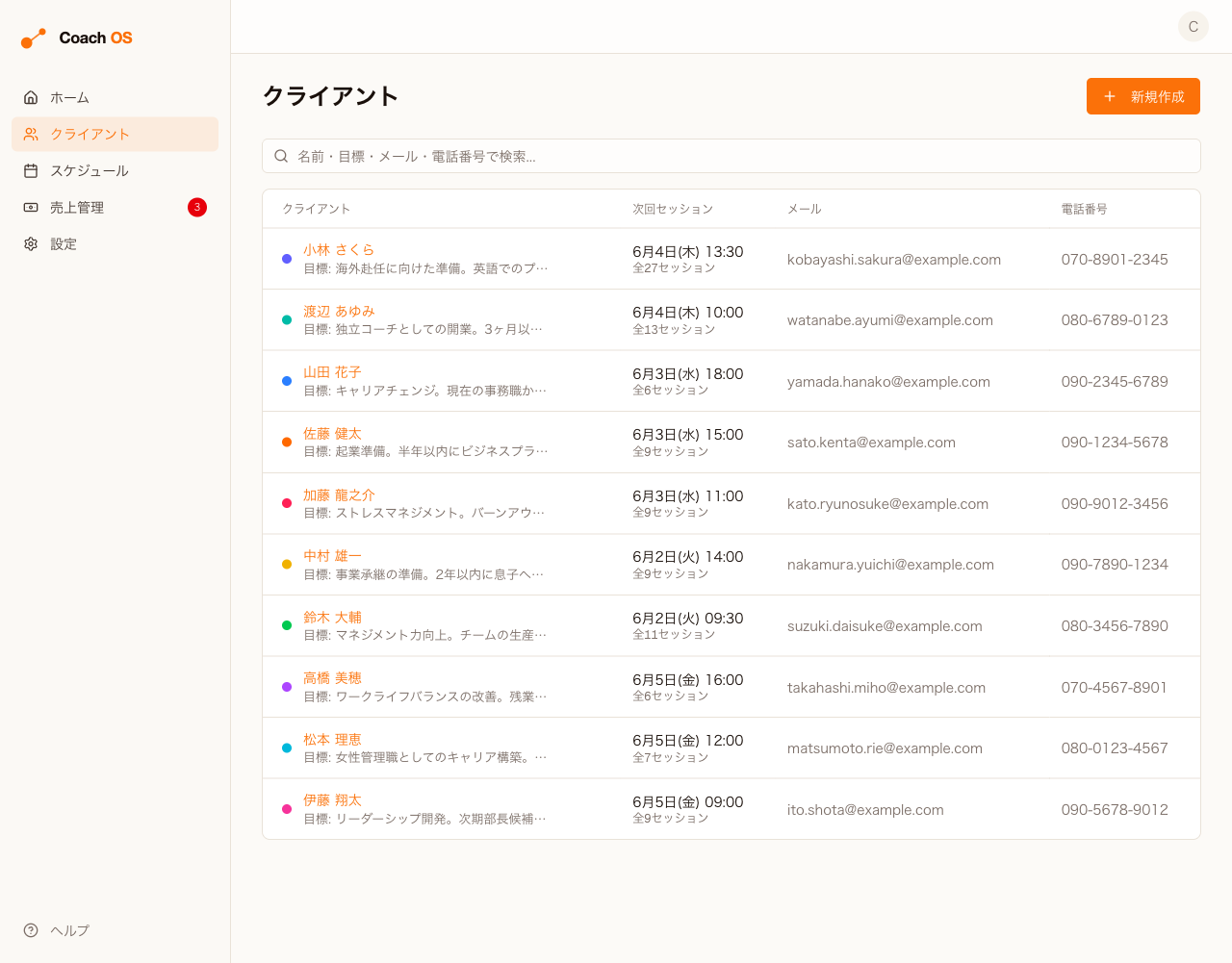Open client 伊藤 翔太

[x=332, y=800]
